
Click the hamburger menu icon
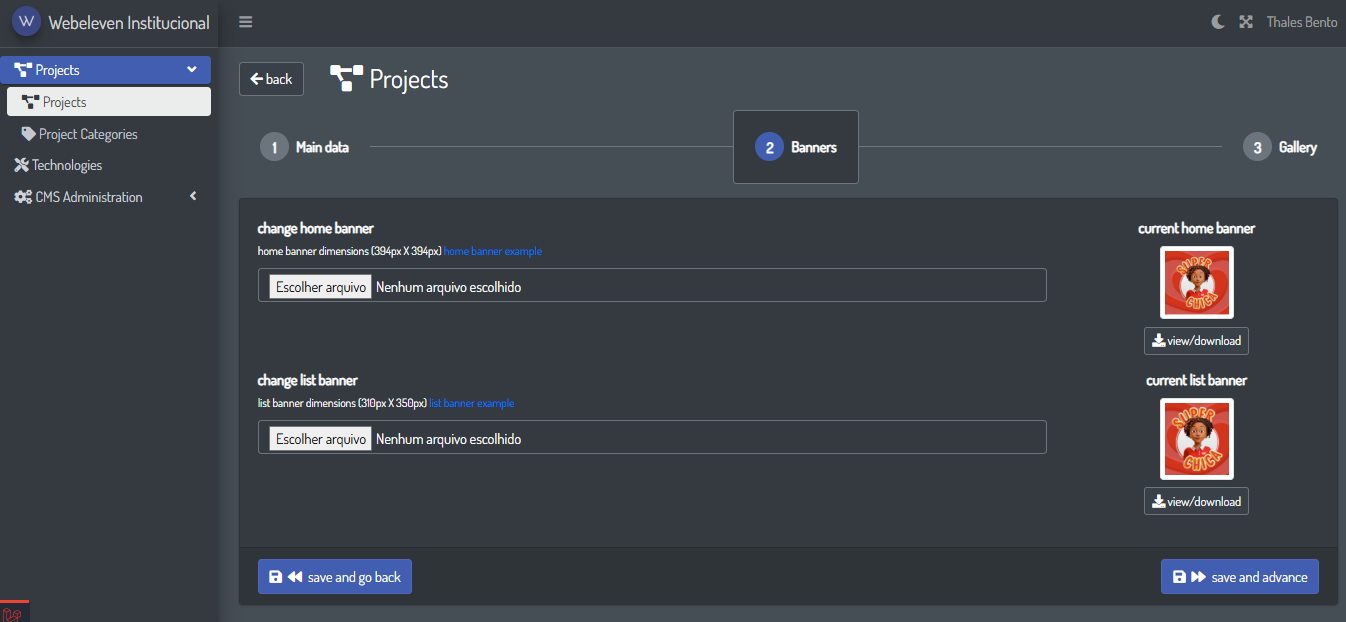pos(245,22)
